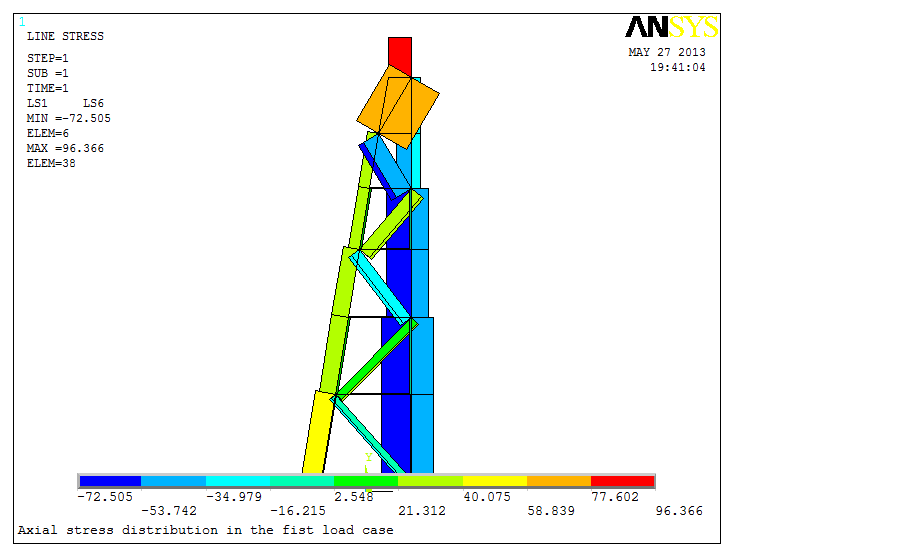This screenshot has height=557, width=898.
Task: Click the '40.075' legend value
Action: point(487,497)
